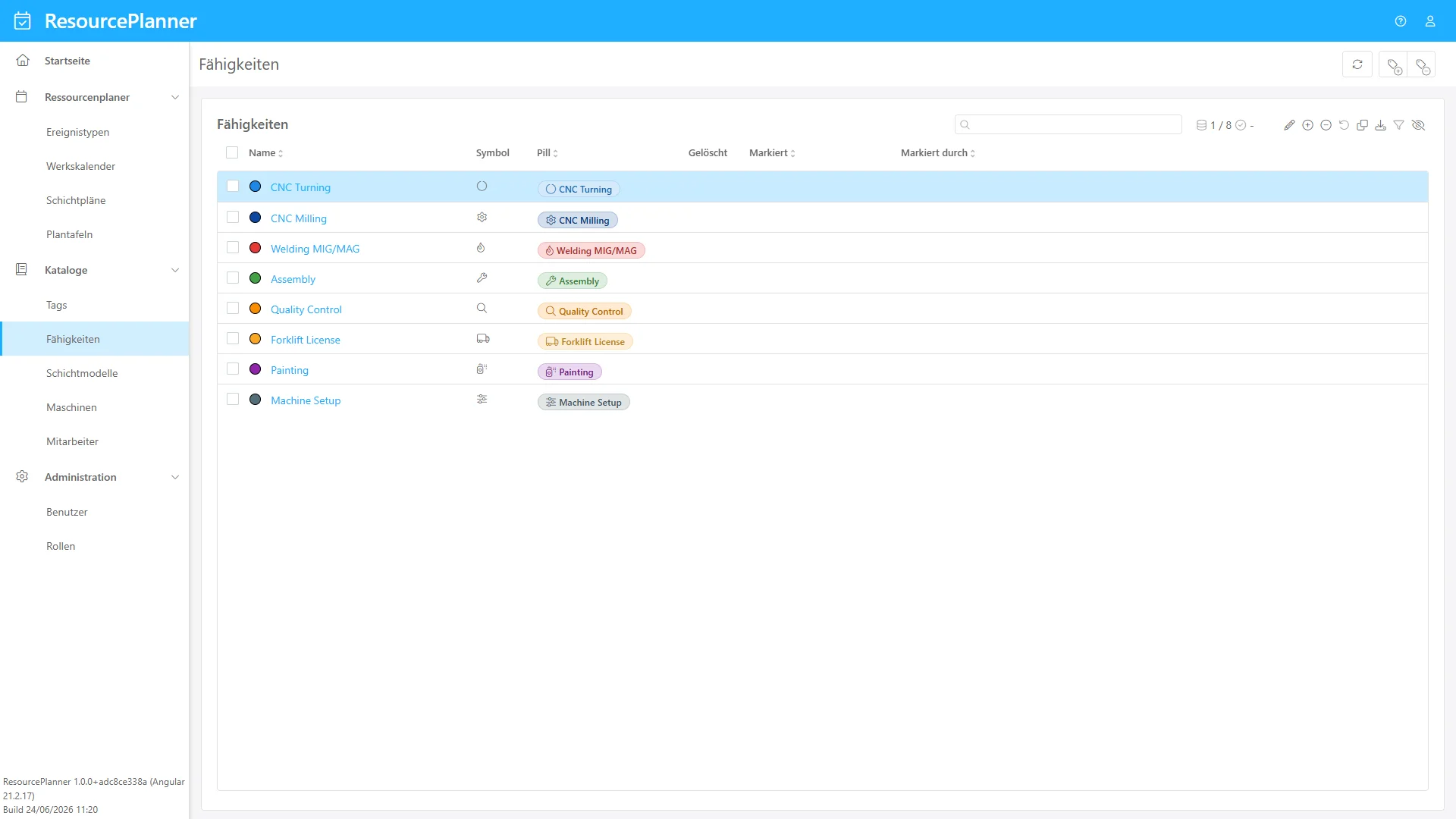This screenshot has height=819, width=1456.
Task: Click the red Welding MIG/MAG pill
Action: pyautogui.click(x=591, y=250)
